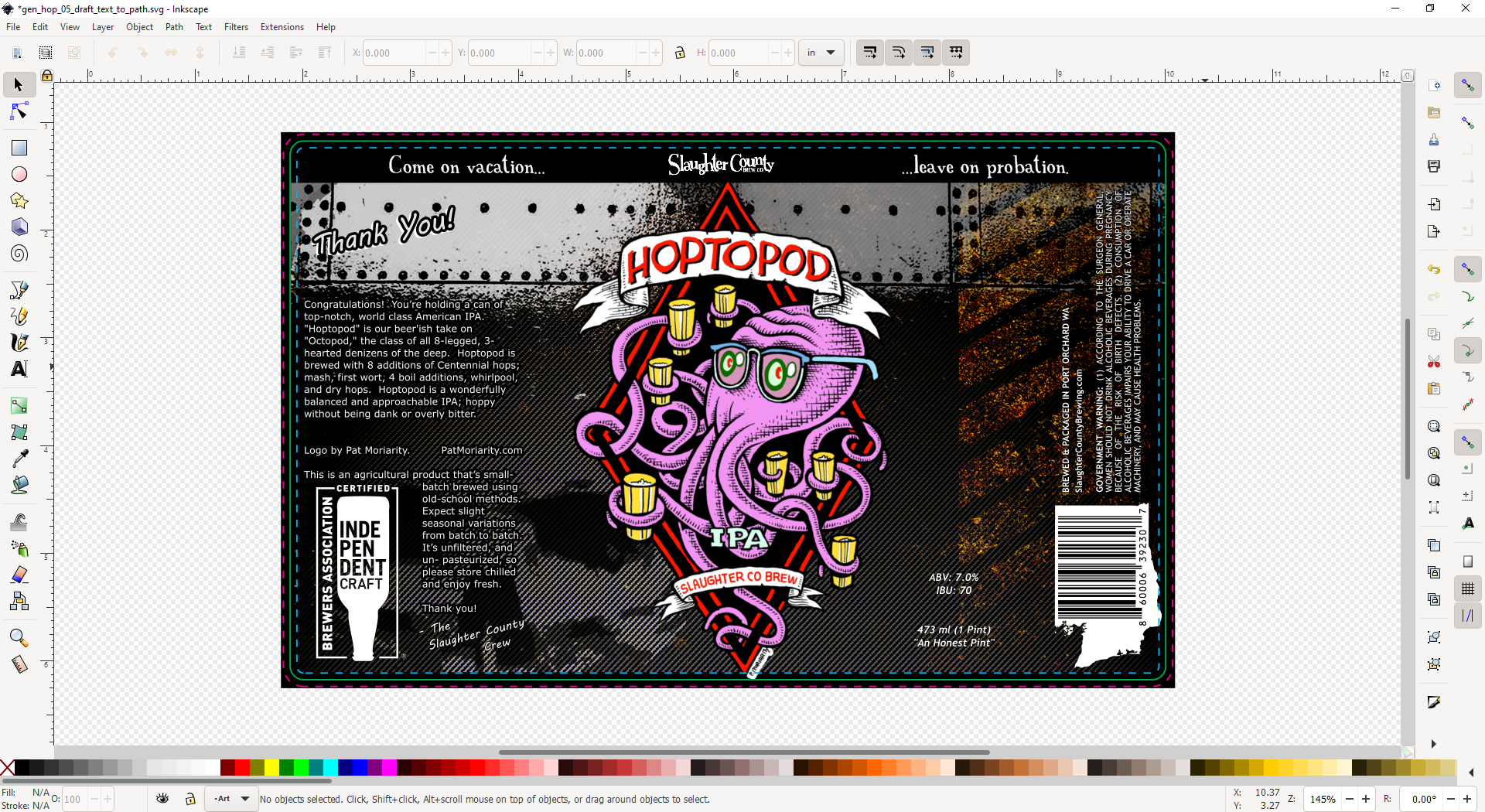The width and height of the screenshot is (1485, 812).
Task: Toggle scale stroke width button
Action: tap(870, 53)
